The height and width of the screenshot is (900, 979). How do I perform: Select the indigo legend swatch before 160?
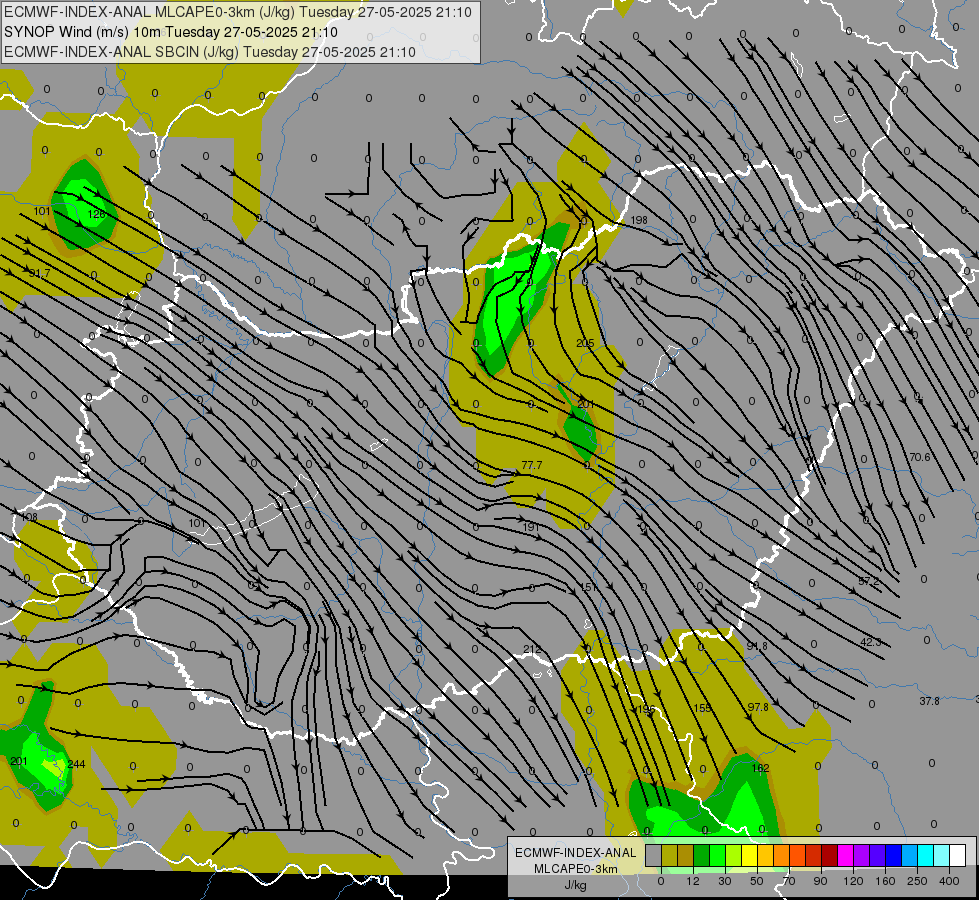click(x=878, y=855)
